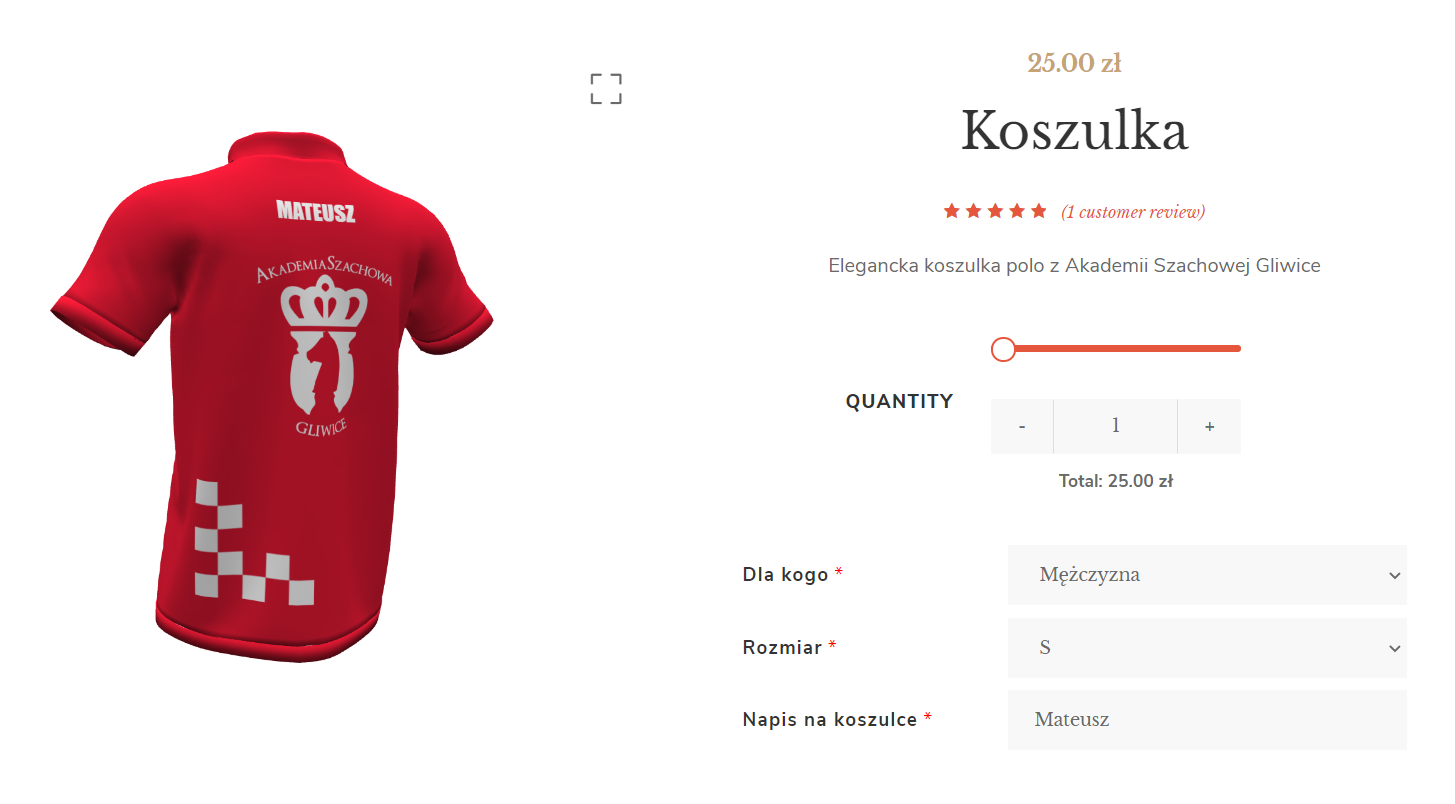Image resolution: width=1455 pixels, height=804 pixels.
Task: Decrease quantity with the minus button
Action: point(1022,426)
